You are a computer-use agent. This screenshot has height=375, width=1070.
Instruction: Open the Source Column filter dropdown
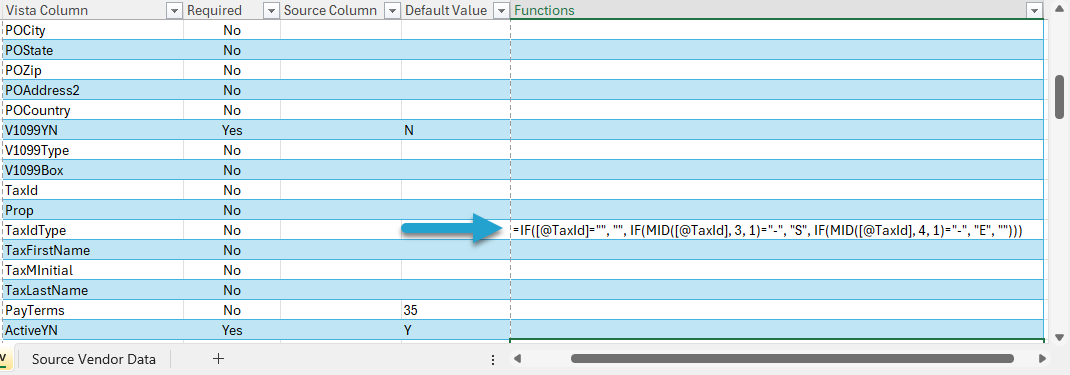(392, 10)
